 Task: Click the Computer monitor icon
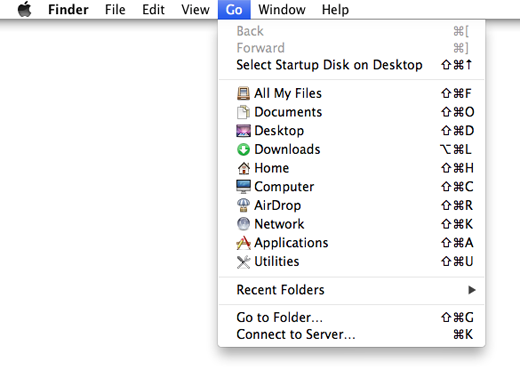click(x=243, y=187)
